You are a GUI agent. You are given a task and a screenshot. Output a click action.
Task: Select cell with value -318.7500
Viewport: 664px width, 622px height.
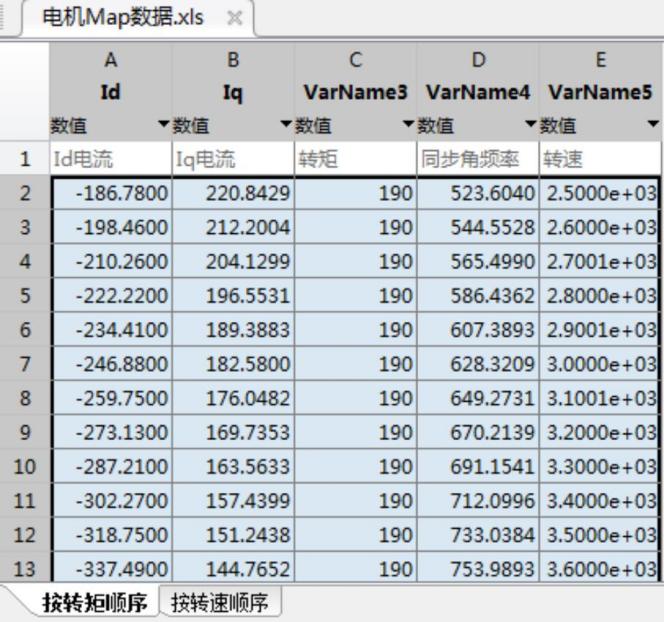(x=112, y=535)
